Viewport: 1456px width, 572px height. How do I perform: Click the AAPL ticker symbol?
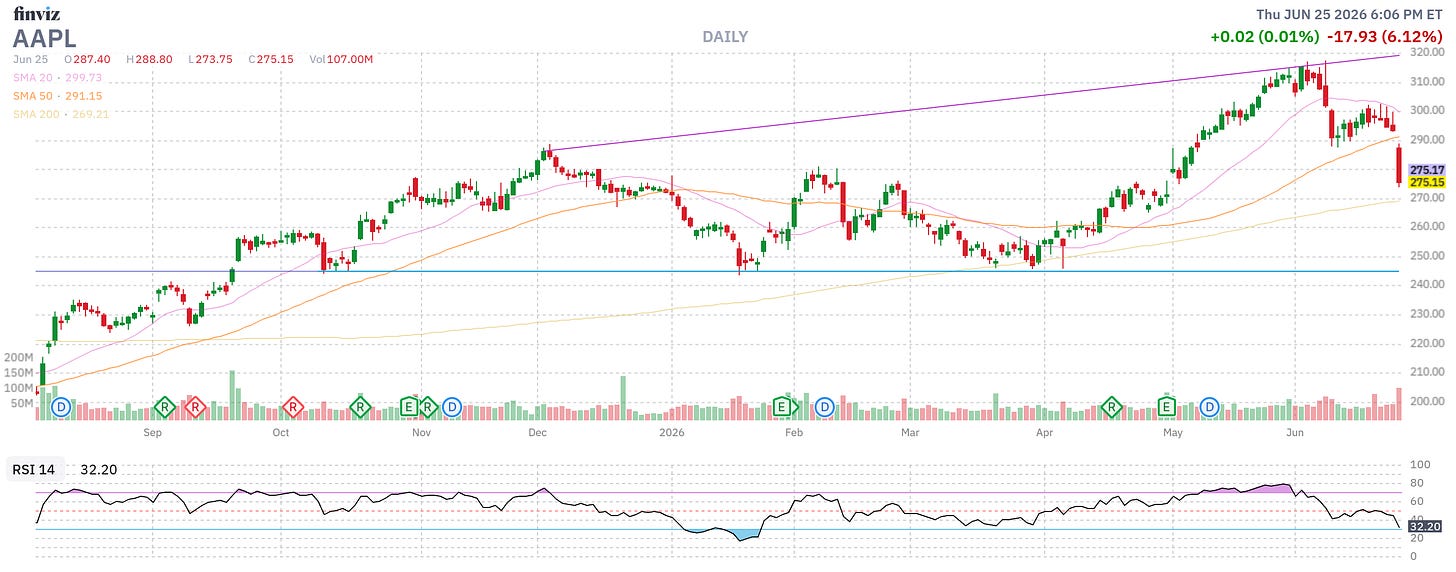(x=43, y=39)
